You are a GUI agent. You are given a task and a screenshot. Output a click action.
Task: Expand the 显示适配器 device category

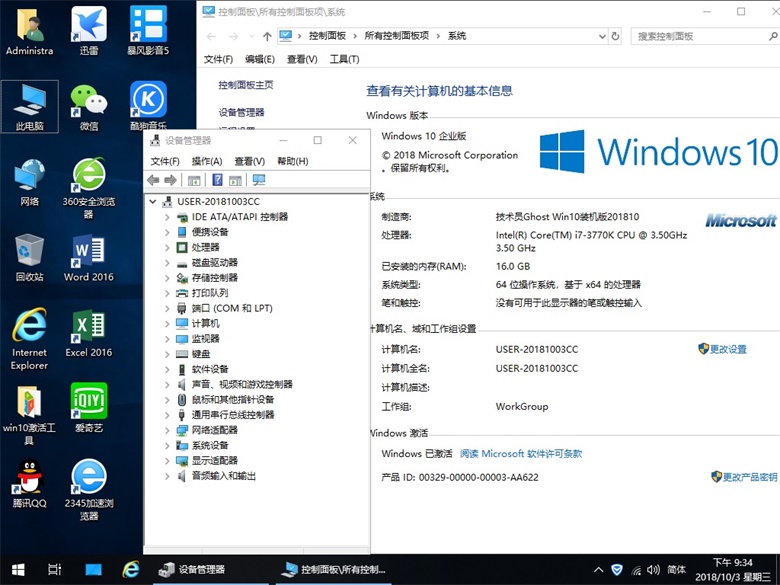pos(167,461)
